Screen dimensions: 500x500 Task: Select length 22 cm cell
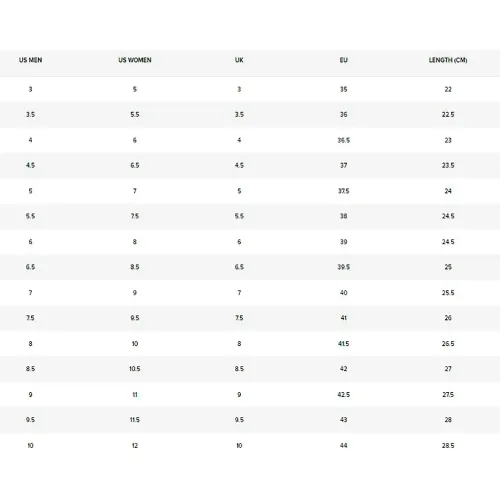click(x=448, y=89)
